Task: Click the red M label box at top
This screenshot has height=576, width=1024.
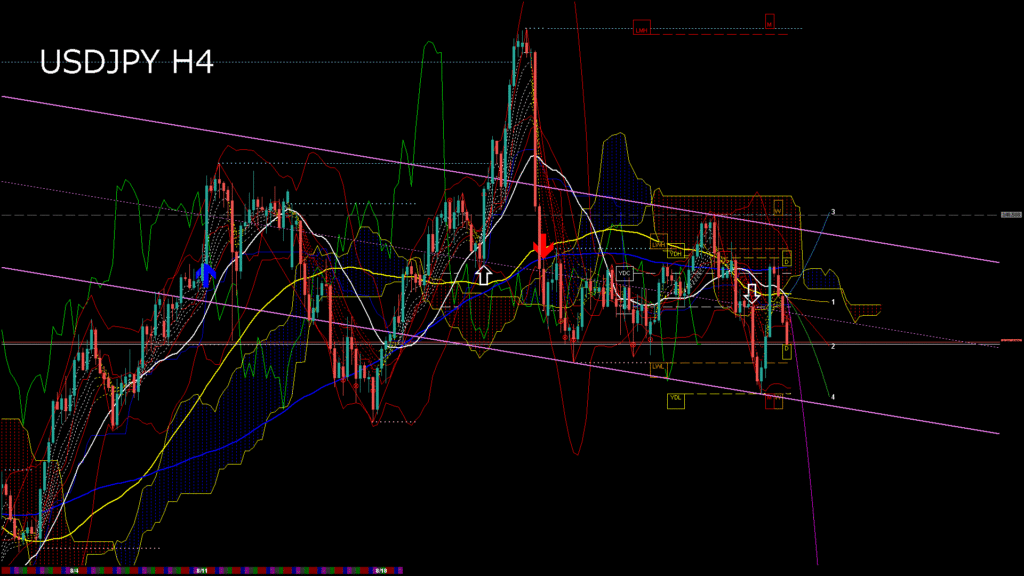Action: coord(769,20)
